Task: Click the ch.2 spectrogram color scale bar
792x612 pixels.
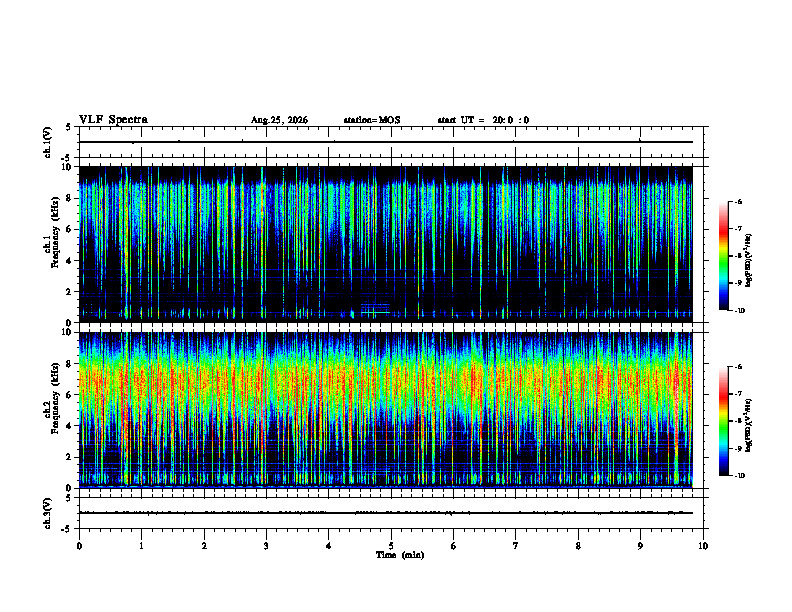Action: (723, 421)
